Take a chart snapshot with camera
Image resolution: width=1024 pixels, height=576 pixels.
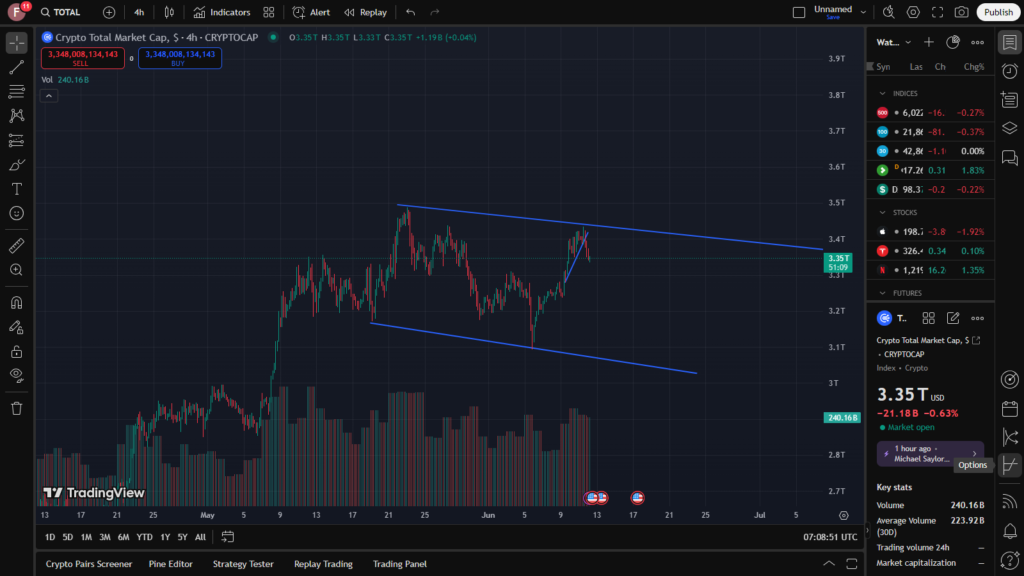[x=961, y=12]
